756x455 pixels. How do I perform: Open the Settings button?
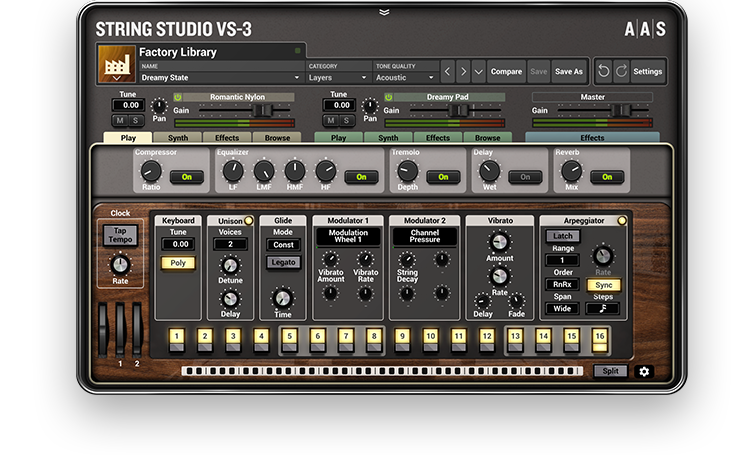pyautogui.click(x=648, y=71)
